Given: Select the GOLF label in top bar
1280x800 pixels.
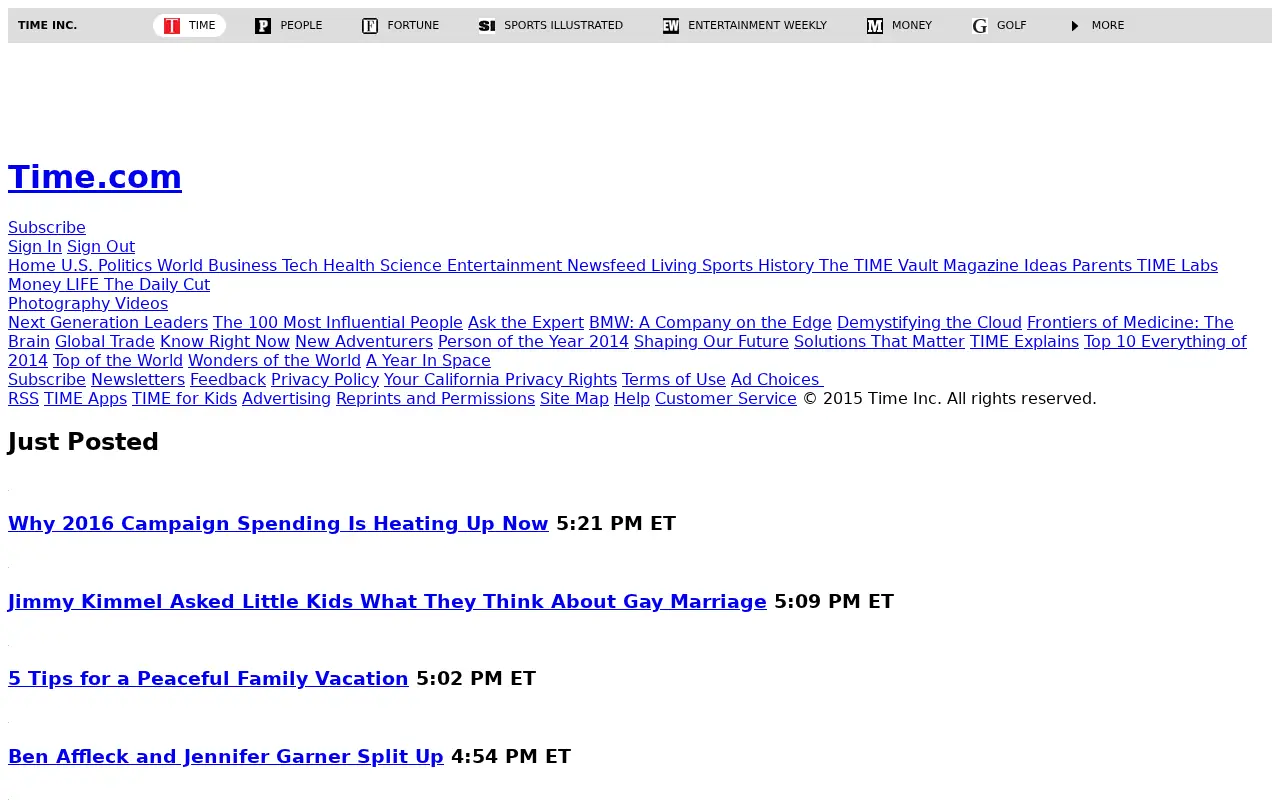Looking at the screenshot, I should pos(1011,26).
